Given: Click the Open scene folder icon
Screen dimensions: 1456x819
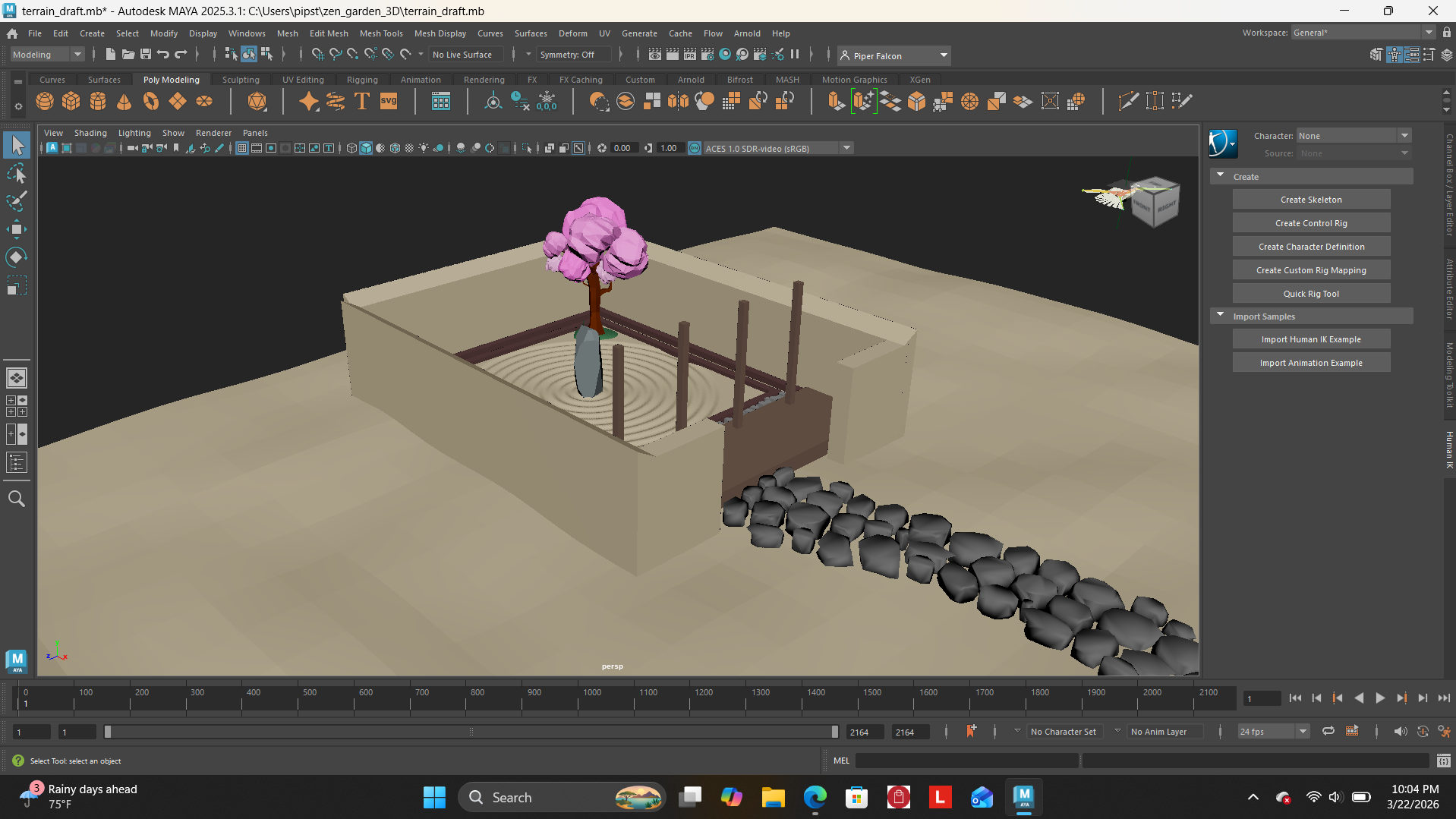Looking at the screenshot, I should click(128, 55).
